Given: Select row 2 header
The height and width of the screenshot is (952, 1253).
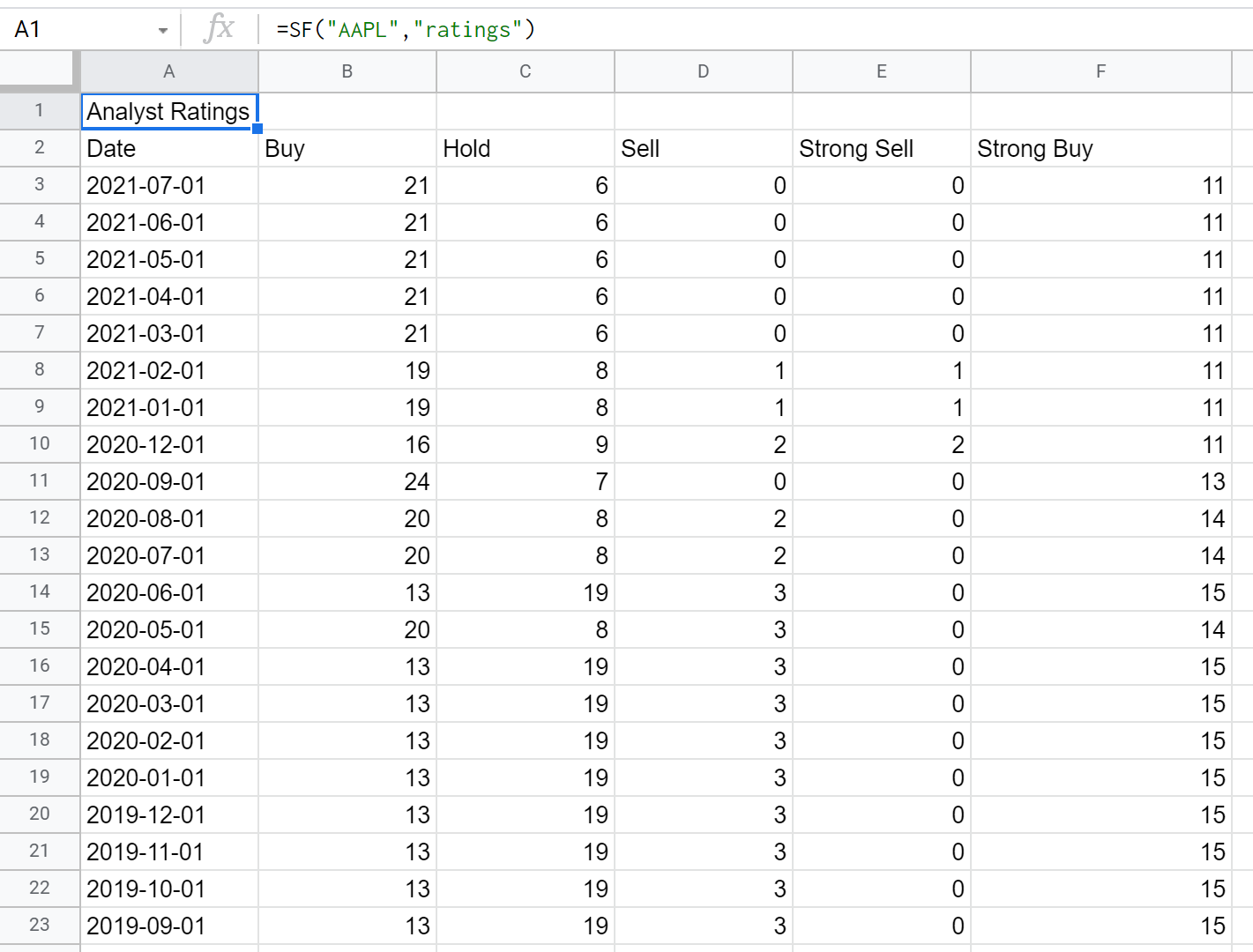Looking at the screenshot, I should pyautogui.click(x=40, y=148).
